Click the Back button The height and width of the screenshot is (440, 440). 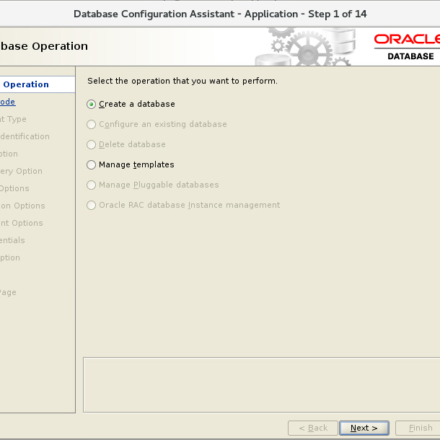click(313, 428)
